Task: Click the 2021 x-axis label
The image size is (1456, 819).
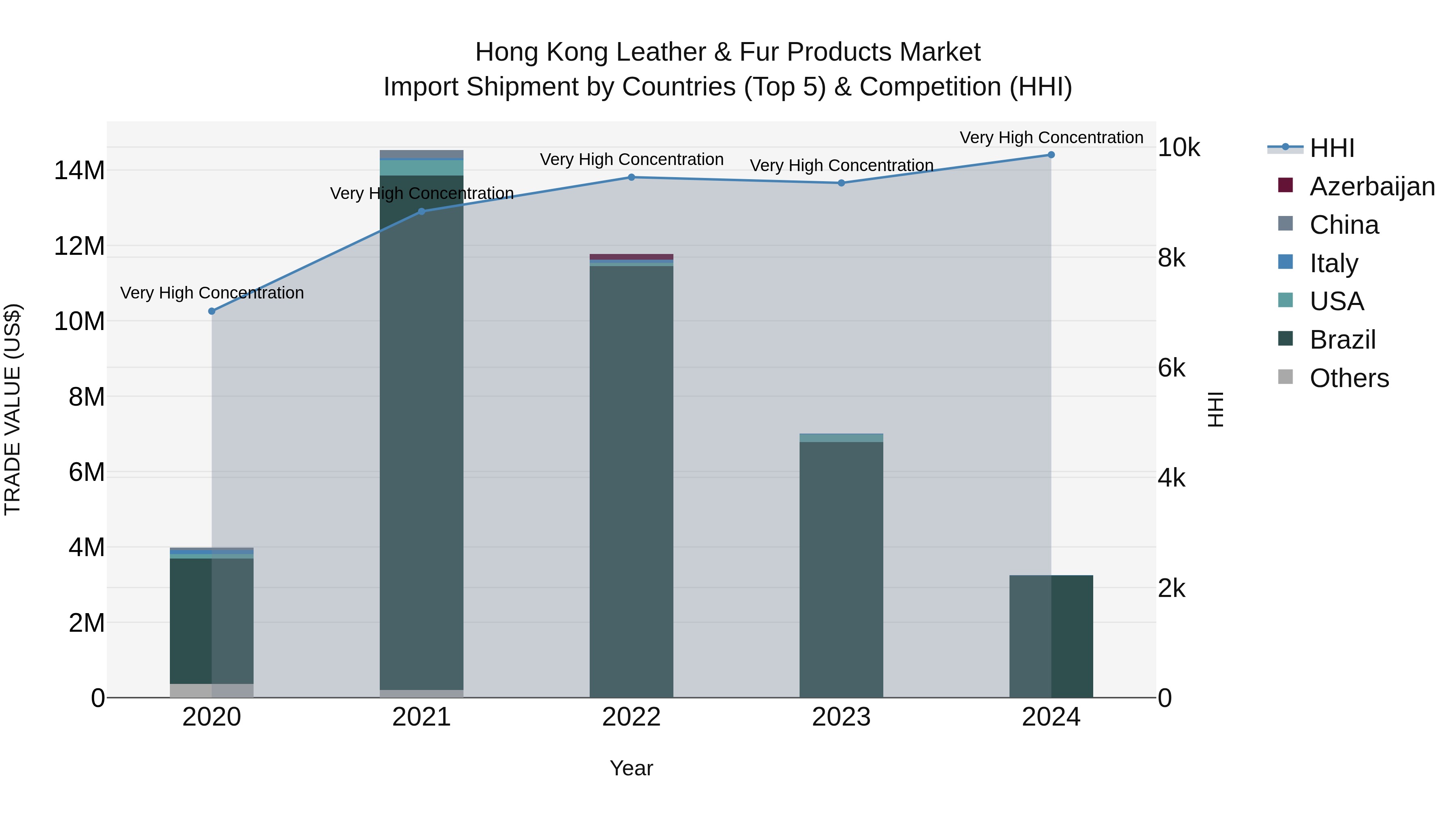Action: [x=422, y=717]
